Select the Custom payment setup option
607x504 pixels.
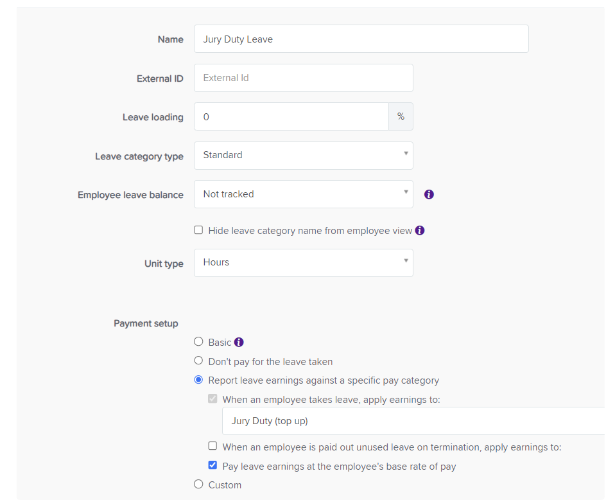coord(199,485)
